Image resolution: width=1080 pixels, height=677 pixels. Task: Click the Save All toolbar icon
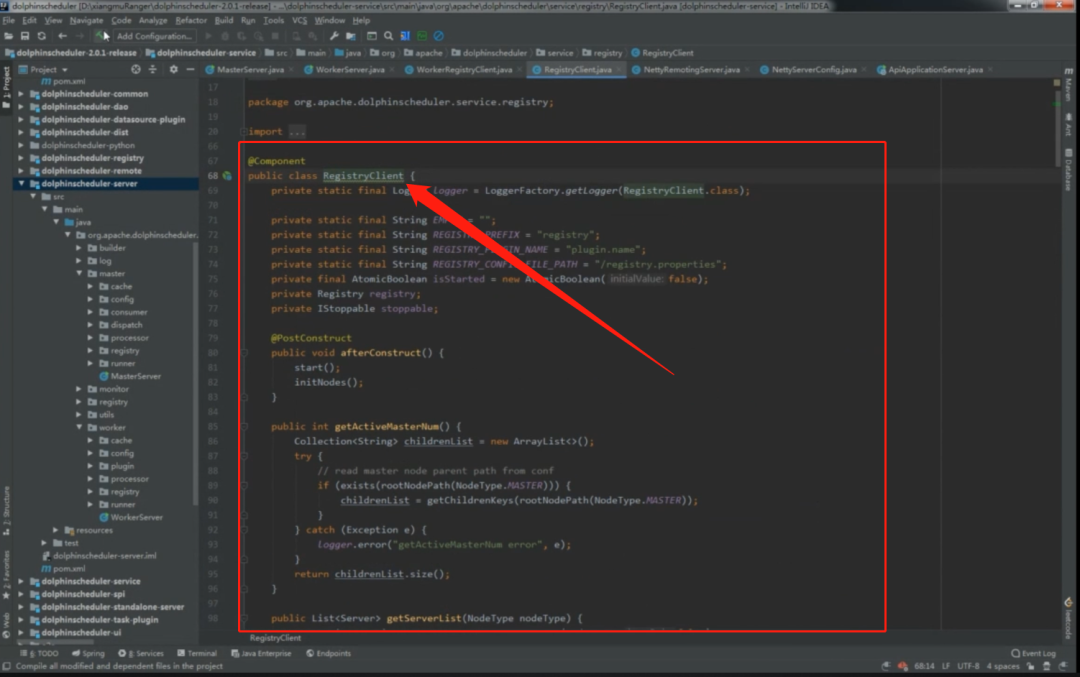25,36
